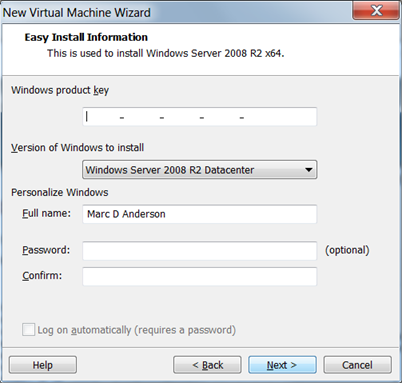Open the Version of Windows dropdown

click(199, 170)
